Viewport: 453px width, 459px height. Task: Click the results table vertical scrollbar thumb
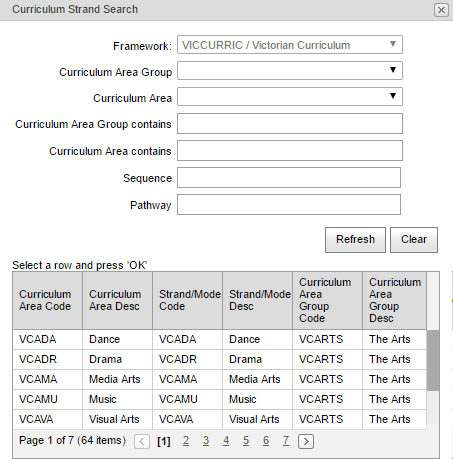(x=433, y=360)
